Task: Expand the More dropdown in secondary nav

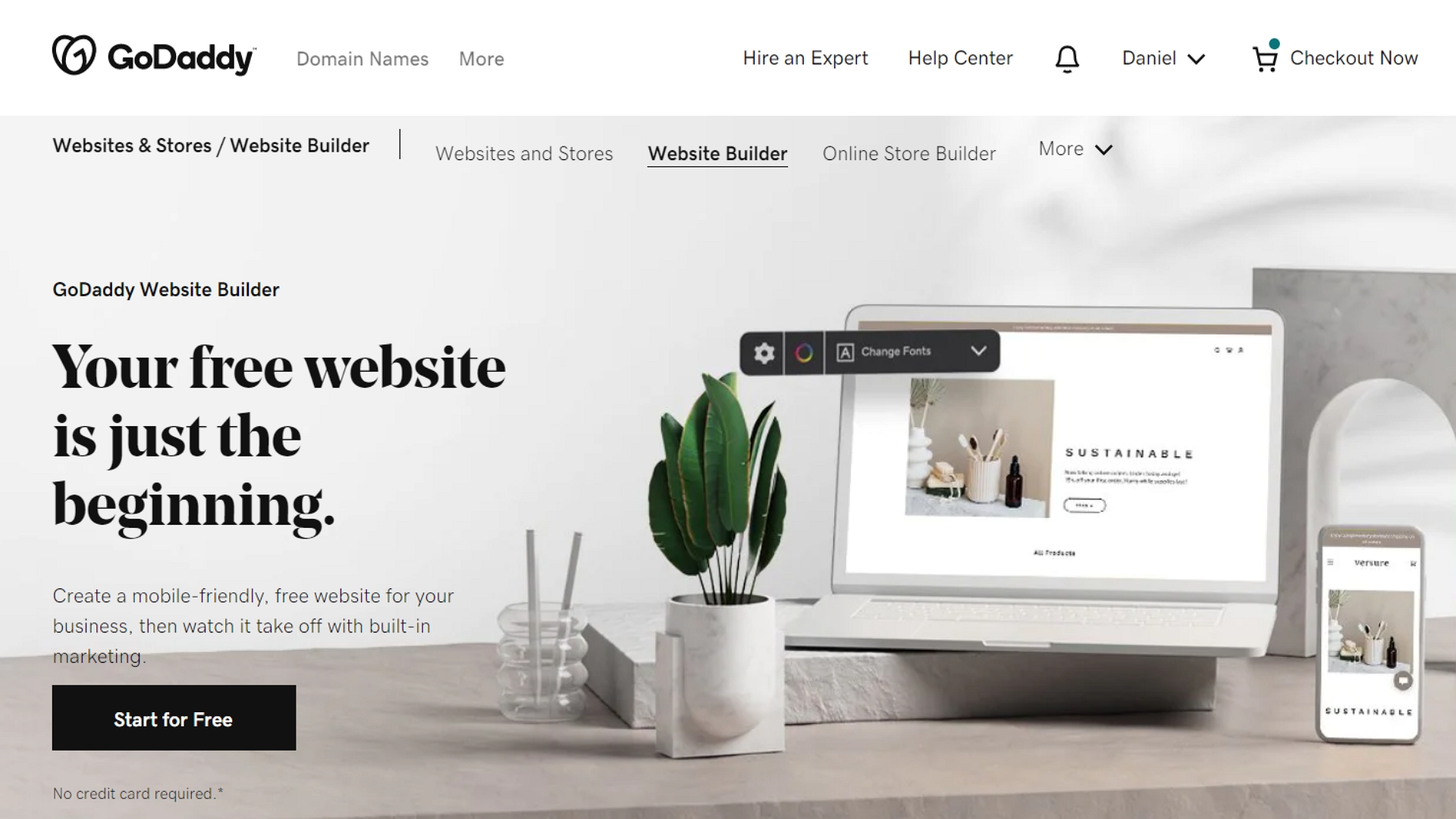Action: click(x=1075, y=148)
